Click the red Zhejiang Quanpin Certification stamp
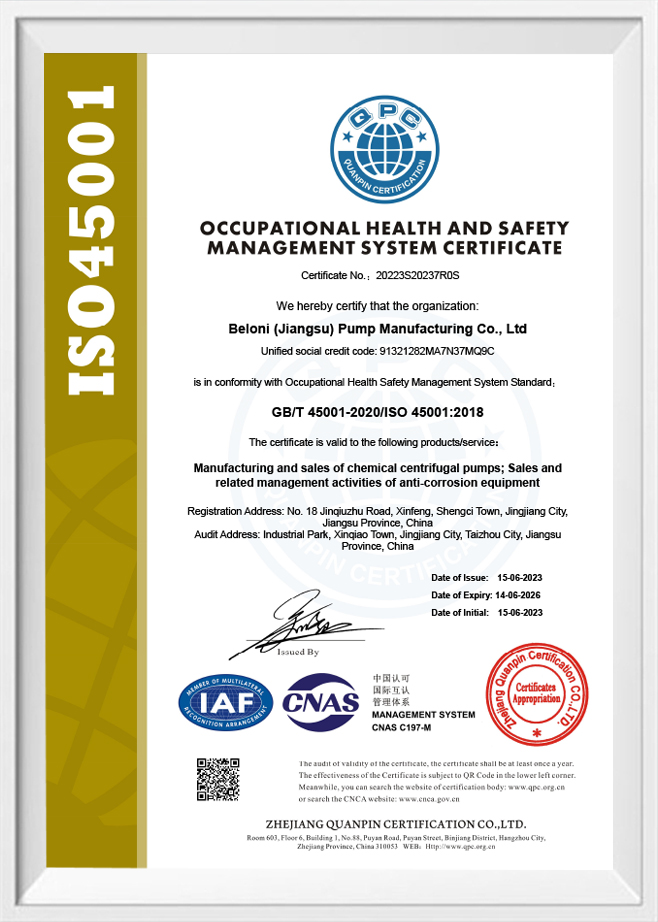This screenshot has height=922, width=658. tap(536, 694)
